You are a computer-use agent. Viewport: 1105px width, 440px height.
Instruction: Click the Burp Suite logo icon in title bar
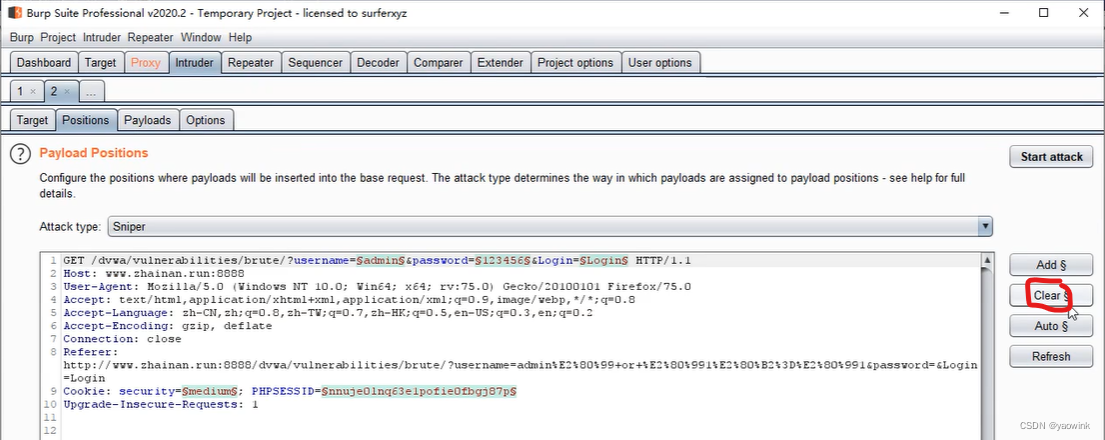(14, 13)
